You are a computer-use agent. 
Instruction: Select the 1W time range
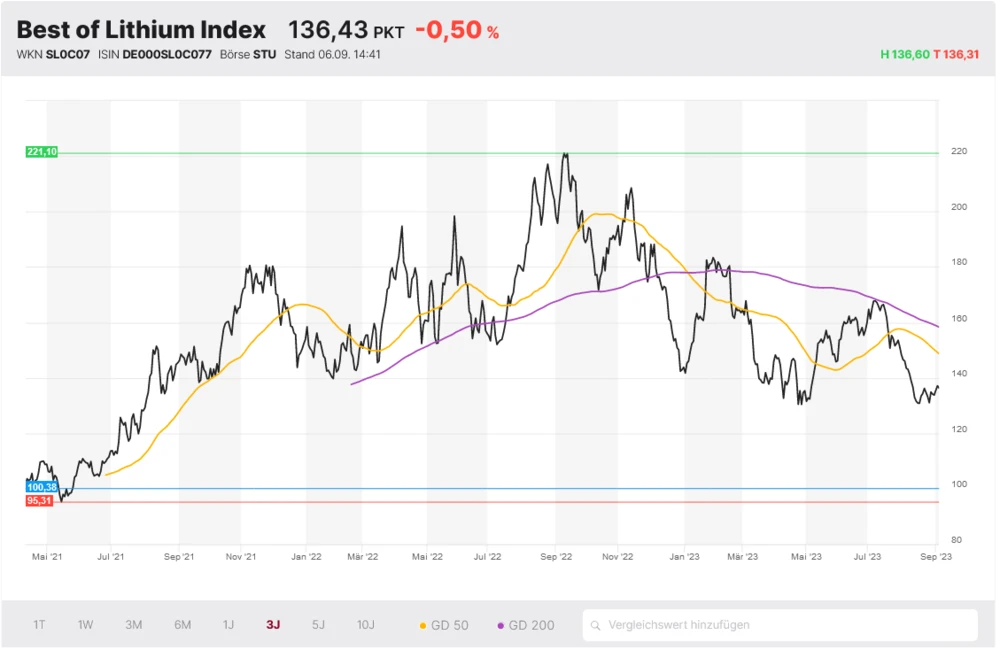pyautogui.click(x=86, y=625)
